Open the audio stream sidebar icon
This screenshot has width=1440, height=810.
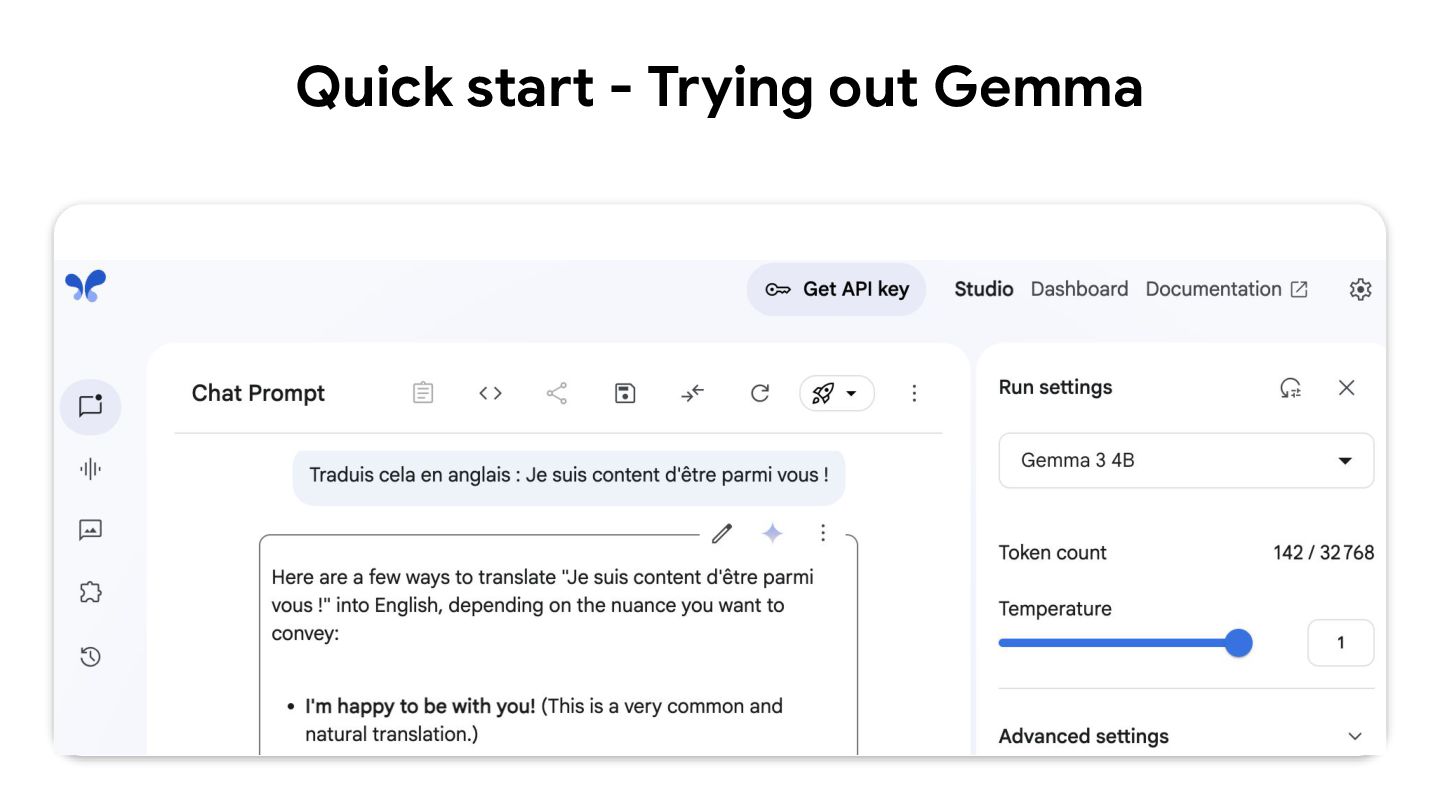pyautogui.click(x=91, y=469)
